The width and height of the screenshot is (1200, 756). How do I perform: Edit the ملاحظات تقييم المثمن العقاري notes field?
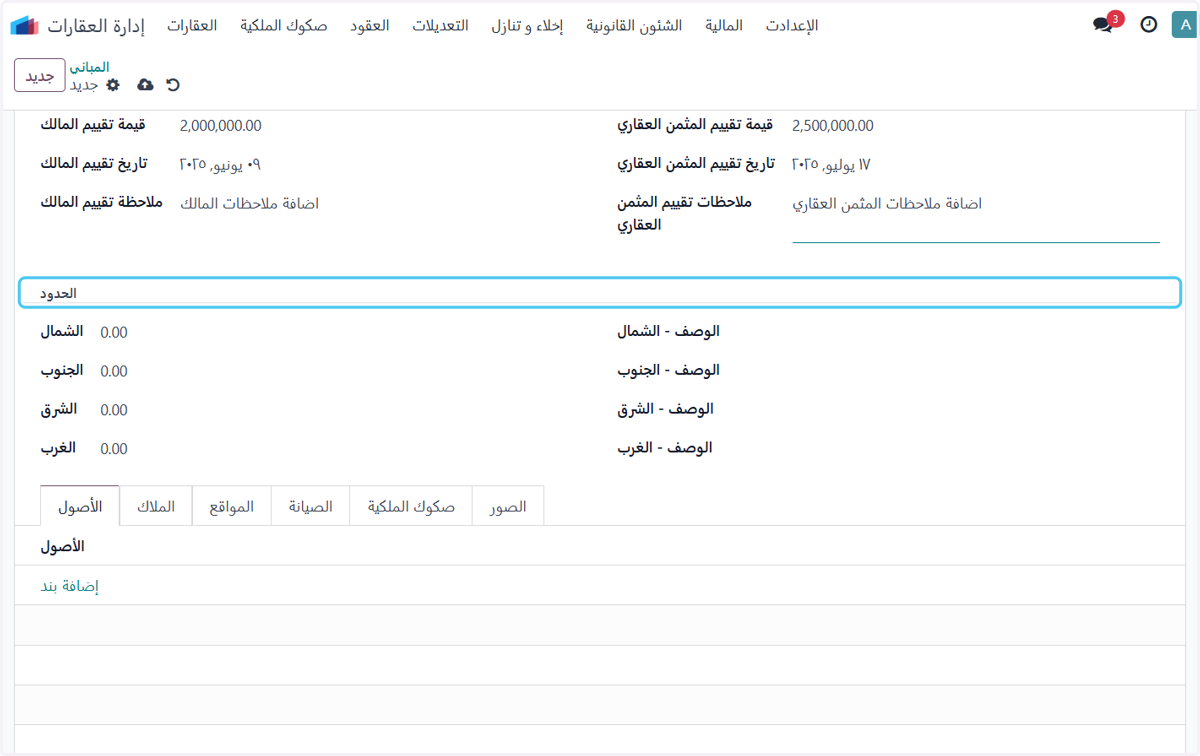[x=976, y=216]
